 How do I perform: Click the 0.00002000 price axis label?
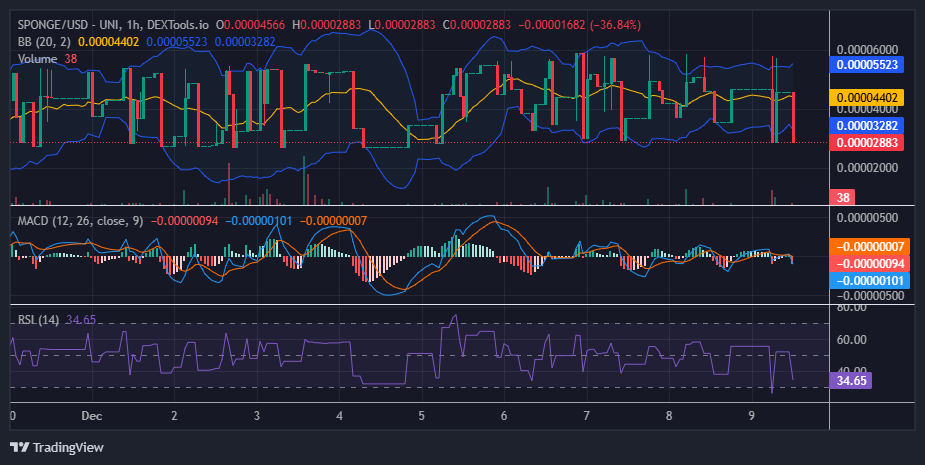click(867, 168)
